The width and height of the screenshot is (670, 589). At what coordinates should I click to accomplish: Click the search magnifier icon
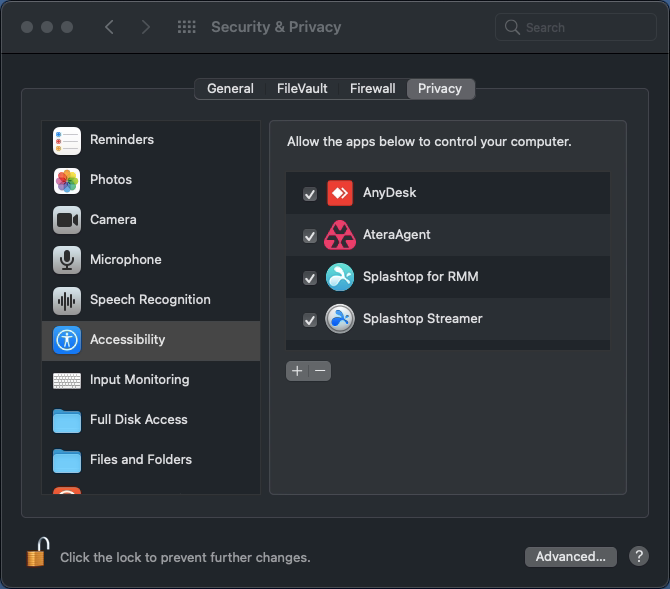[x=512, y=27]
